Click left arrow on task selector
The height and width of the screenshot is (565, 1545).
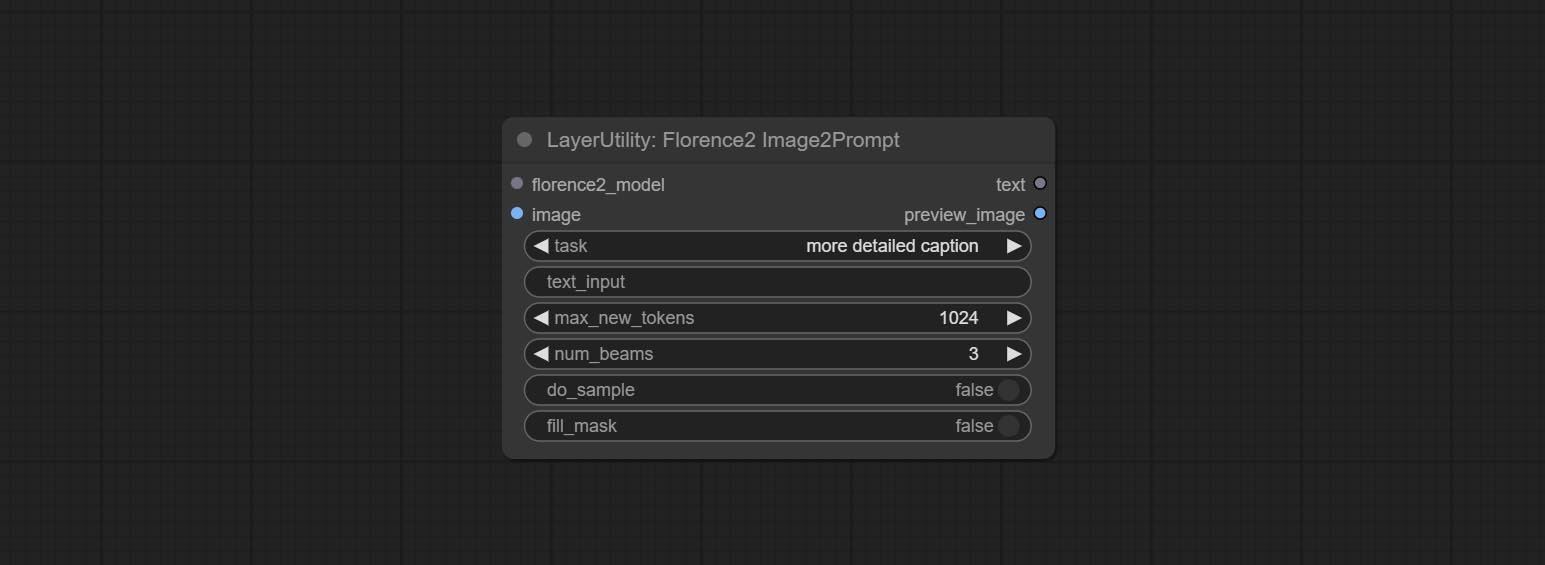(x=541, y=246)
